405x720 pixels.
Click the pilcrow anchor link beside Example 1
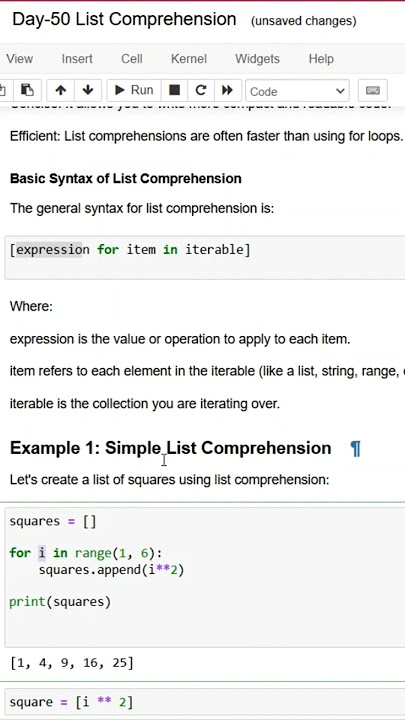(355, 448)
